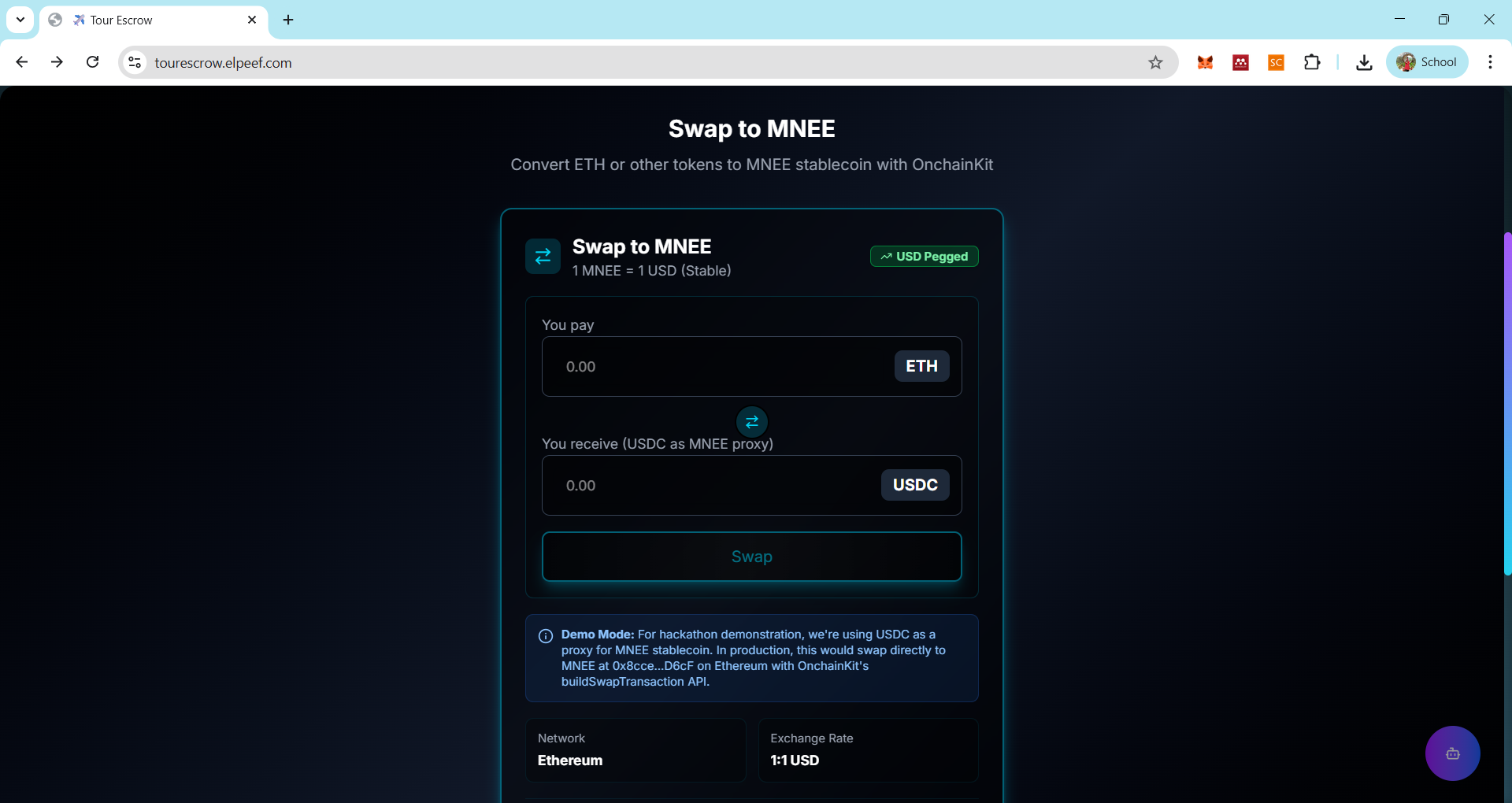Bookmark this page with the star icon
The width and height of the screenshot is (1512, 803).
(1155, 62)
